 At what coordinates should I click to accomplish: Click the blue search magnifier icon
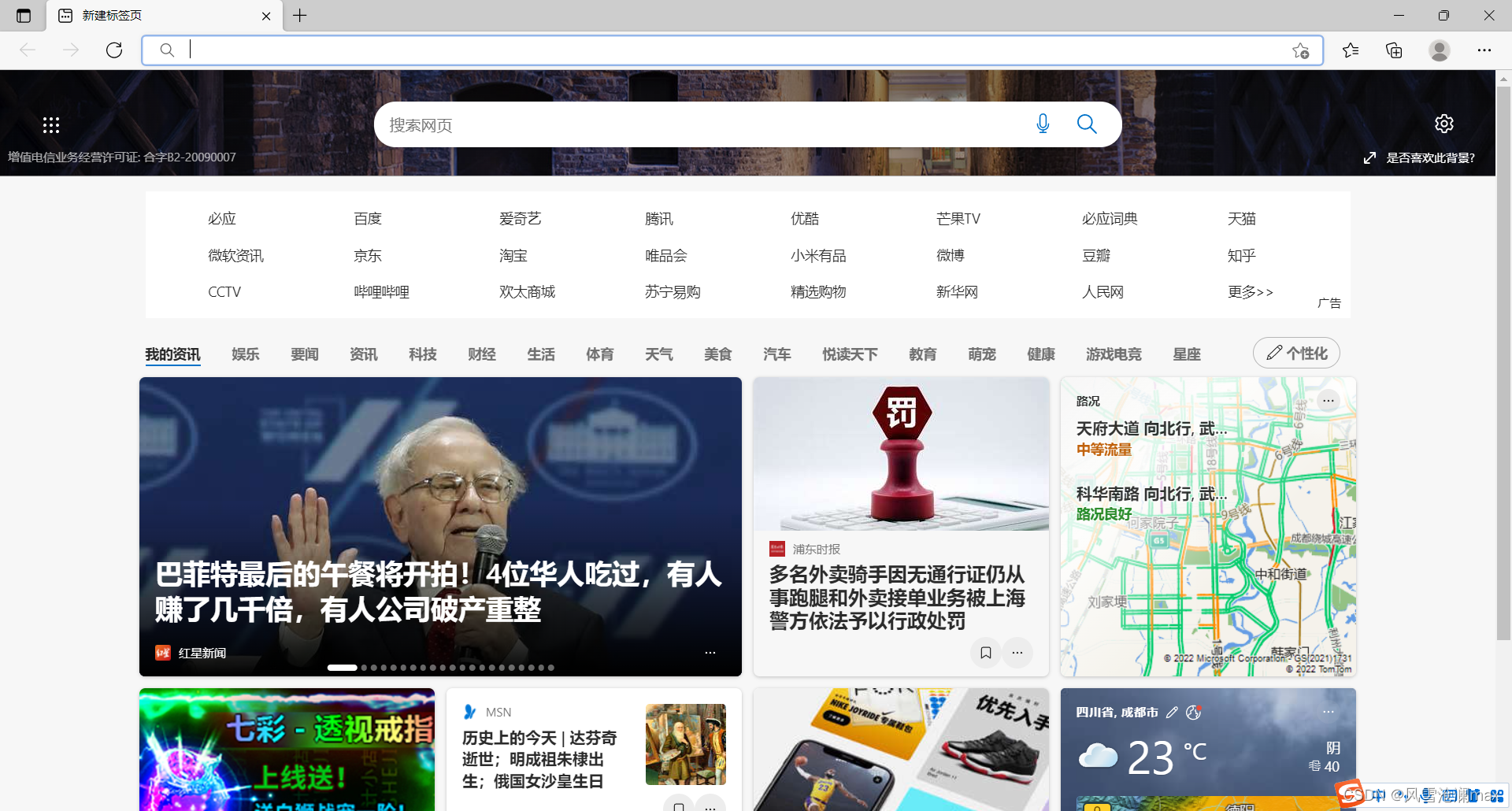1087,124
